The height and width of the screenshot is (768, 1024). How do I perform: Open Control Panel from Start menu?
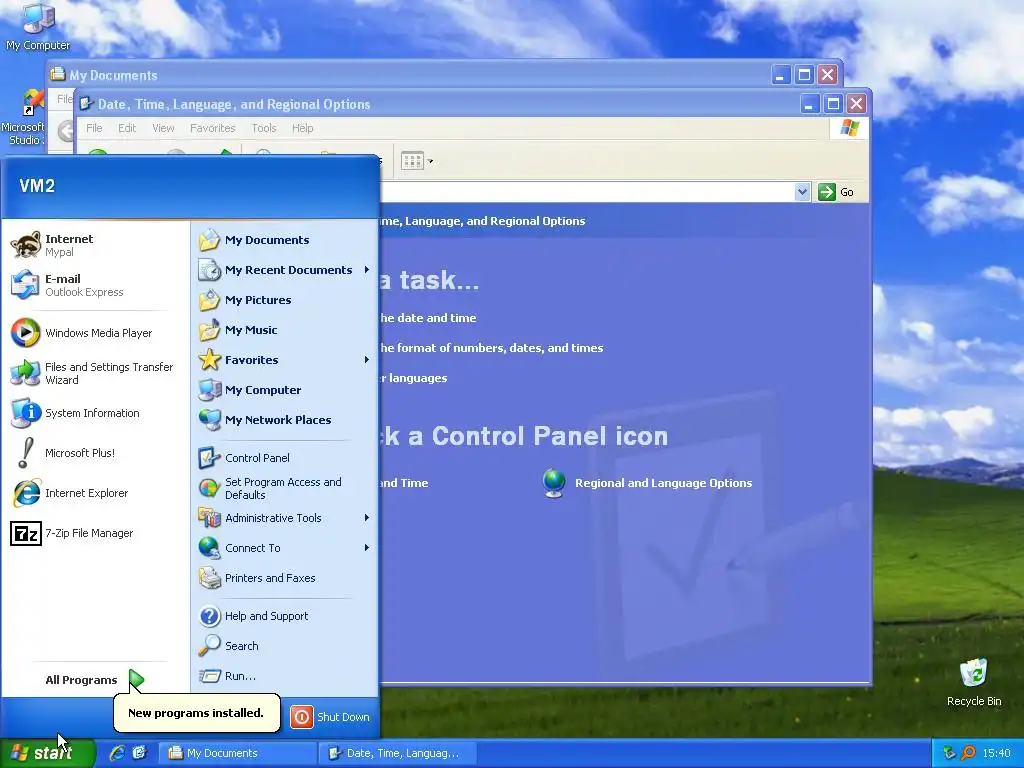285,458
